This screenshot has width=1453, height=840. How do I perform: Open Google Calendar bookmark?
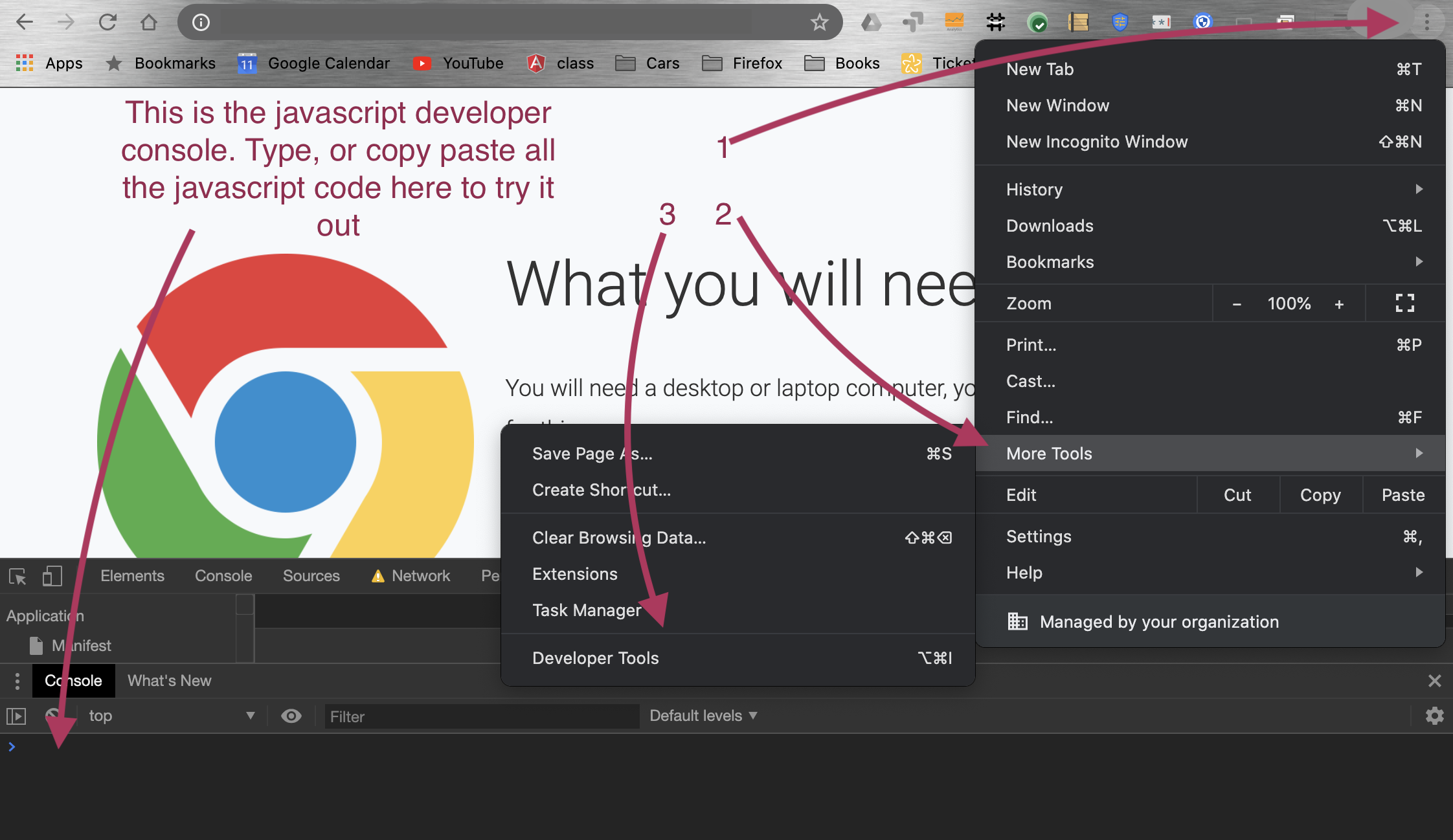click(x=314, y=63)
